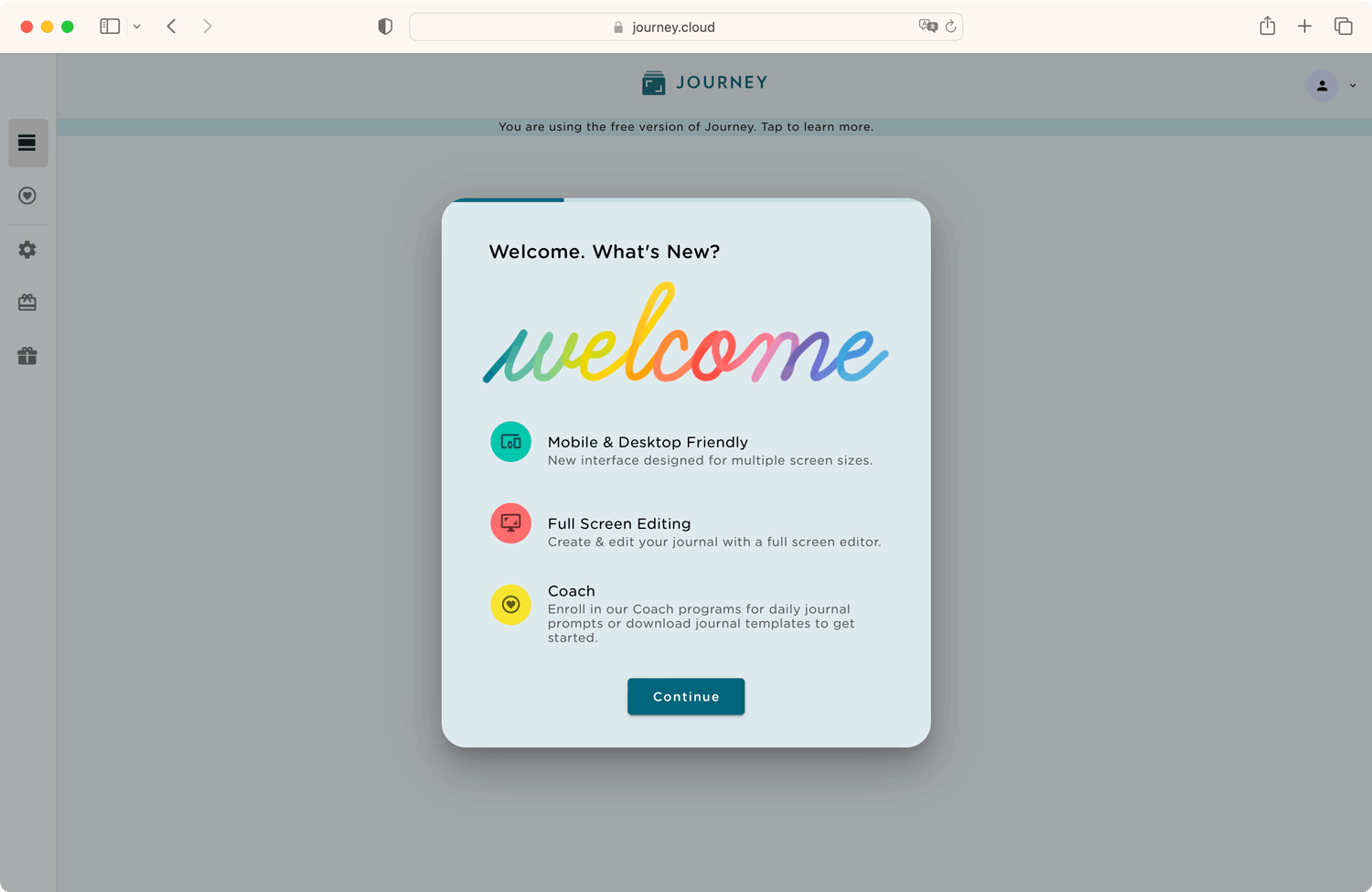Click the 'Coach' feature title

pyautogui.click(x=572, y=591)
